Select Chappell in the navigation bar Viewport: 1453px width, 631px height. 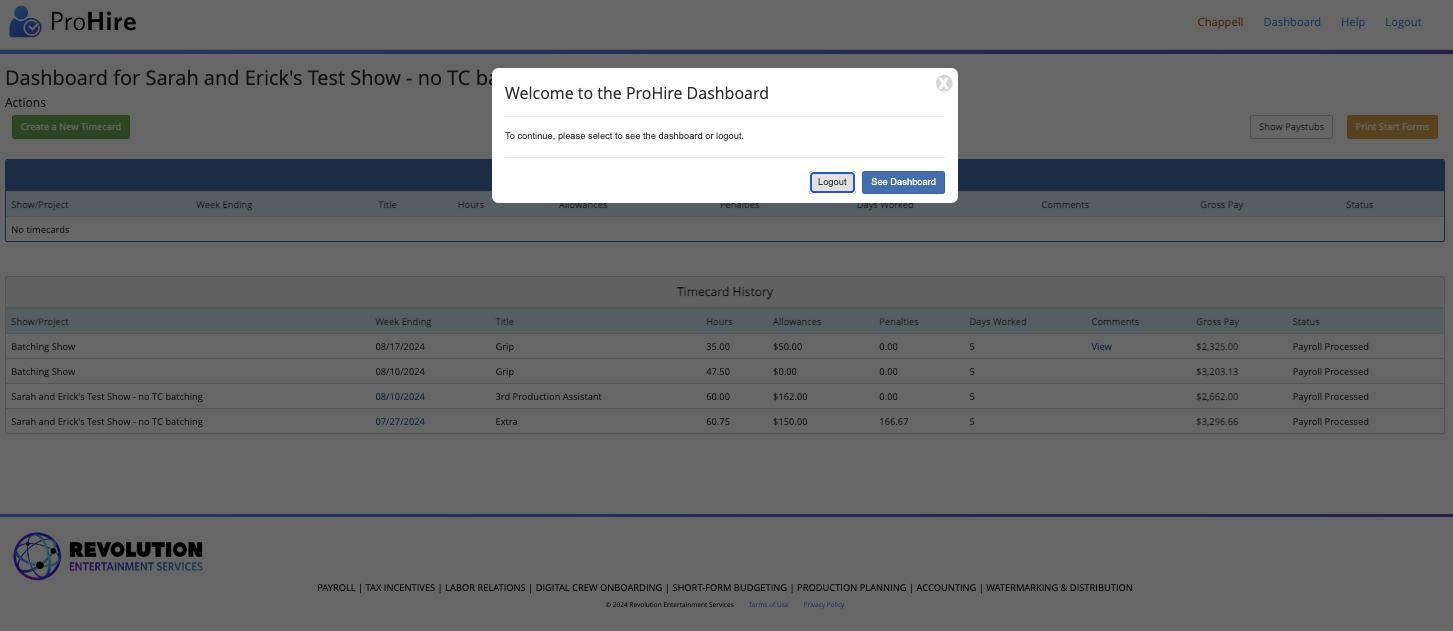click(1220, 21)
